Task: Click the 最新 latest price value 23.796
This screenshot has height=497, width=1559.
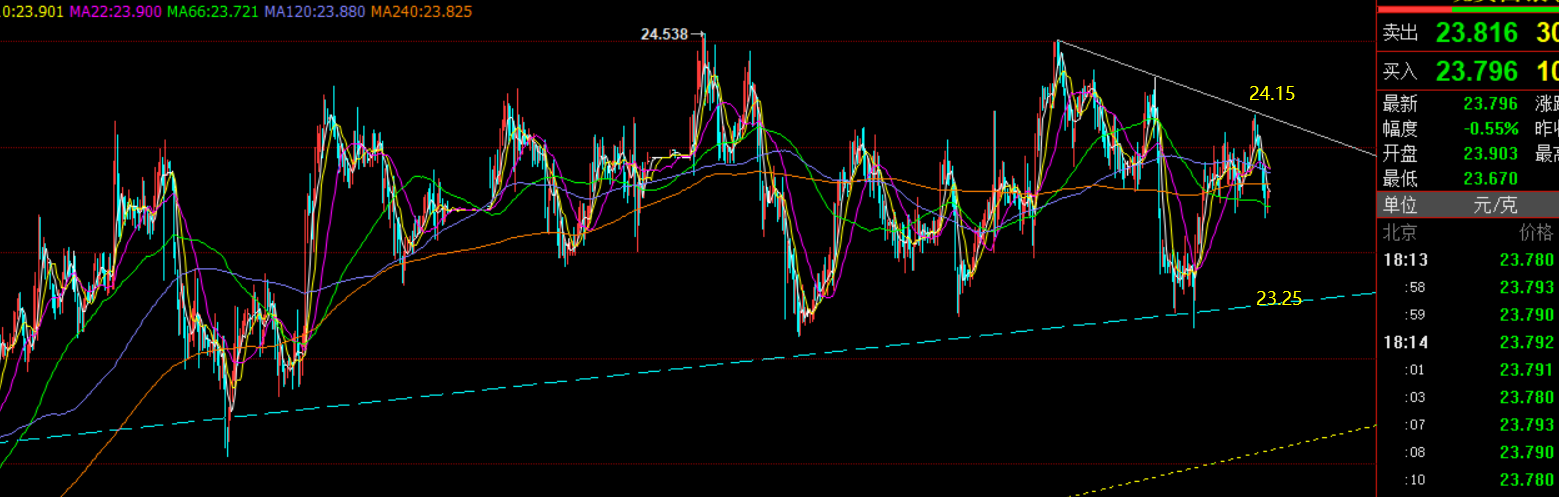Action: (x=1490, y=104)
